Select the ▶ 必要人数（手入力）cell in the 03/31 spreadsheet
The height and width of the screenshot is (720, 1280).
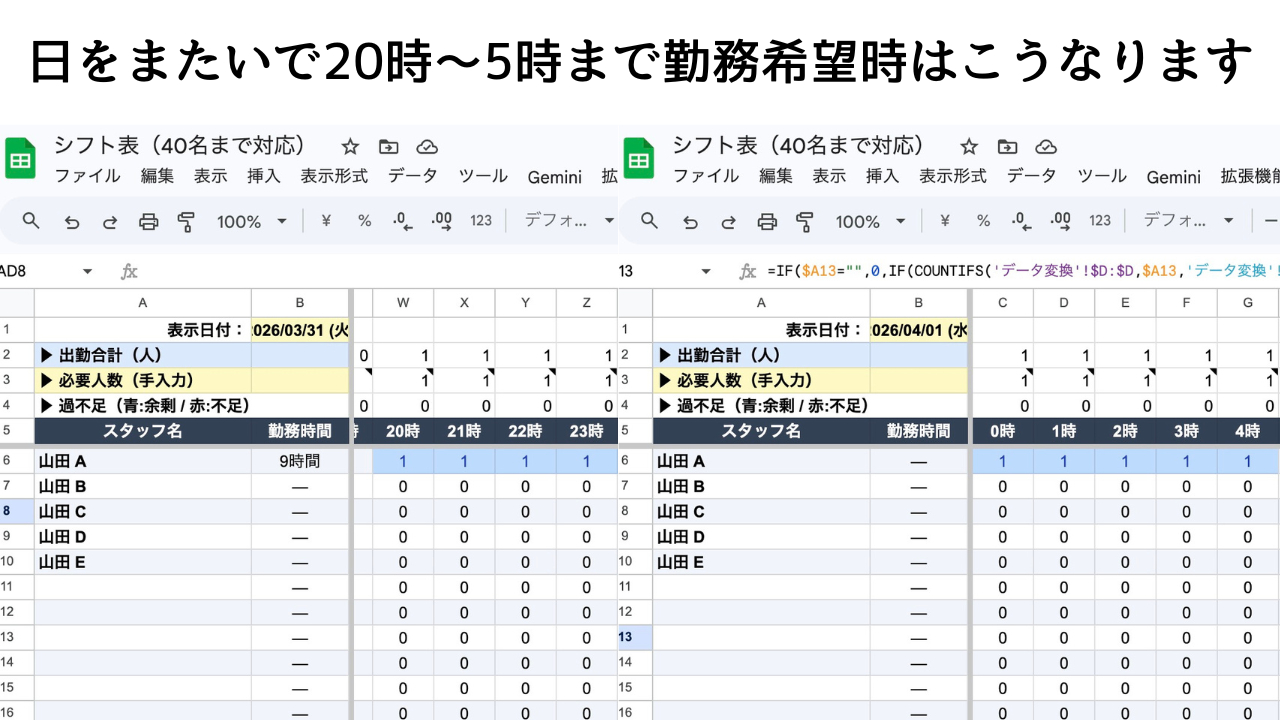click(143, 380)
